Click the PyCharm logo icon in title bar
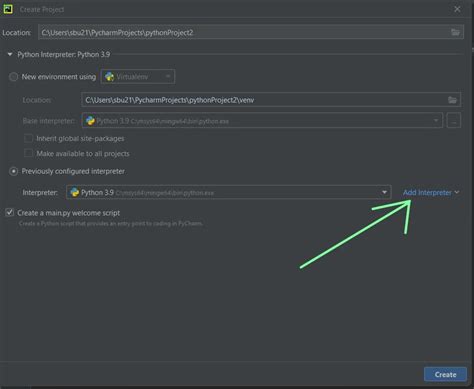Viewport: 474px width, 389px height. pyautogui.click(x=8, y=9)
